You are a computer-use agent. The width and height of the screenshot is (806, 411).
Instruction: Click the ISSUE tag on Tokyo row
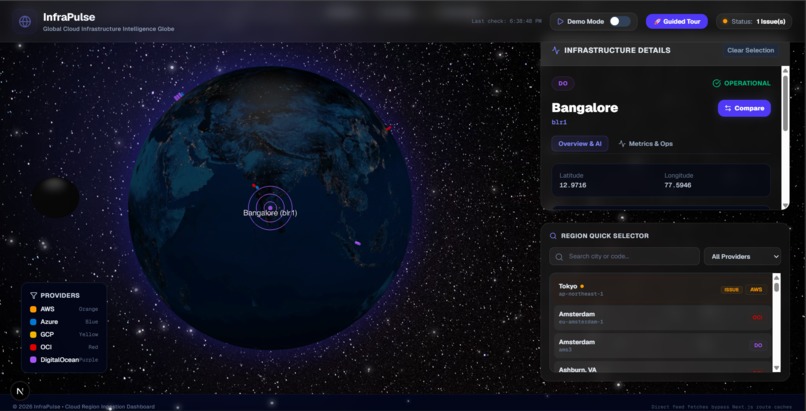click(731, 290)
